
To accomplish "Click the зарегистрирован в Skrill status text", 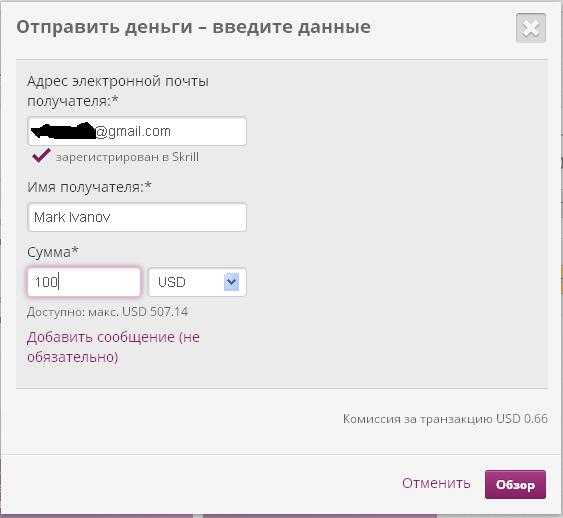I will (x=127, y=157).
